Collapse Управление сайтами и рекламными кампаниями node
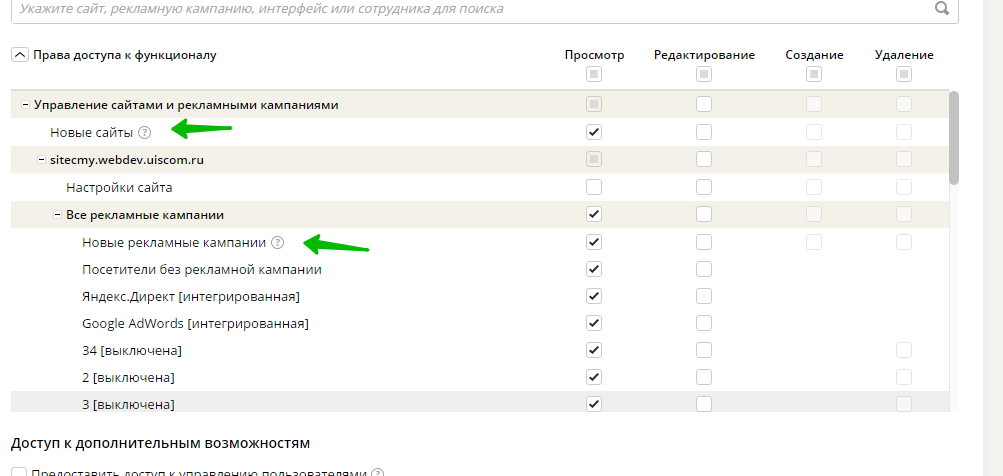Image resolution: width=1003 pixels, height=476 pixels. 24,104
